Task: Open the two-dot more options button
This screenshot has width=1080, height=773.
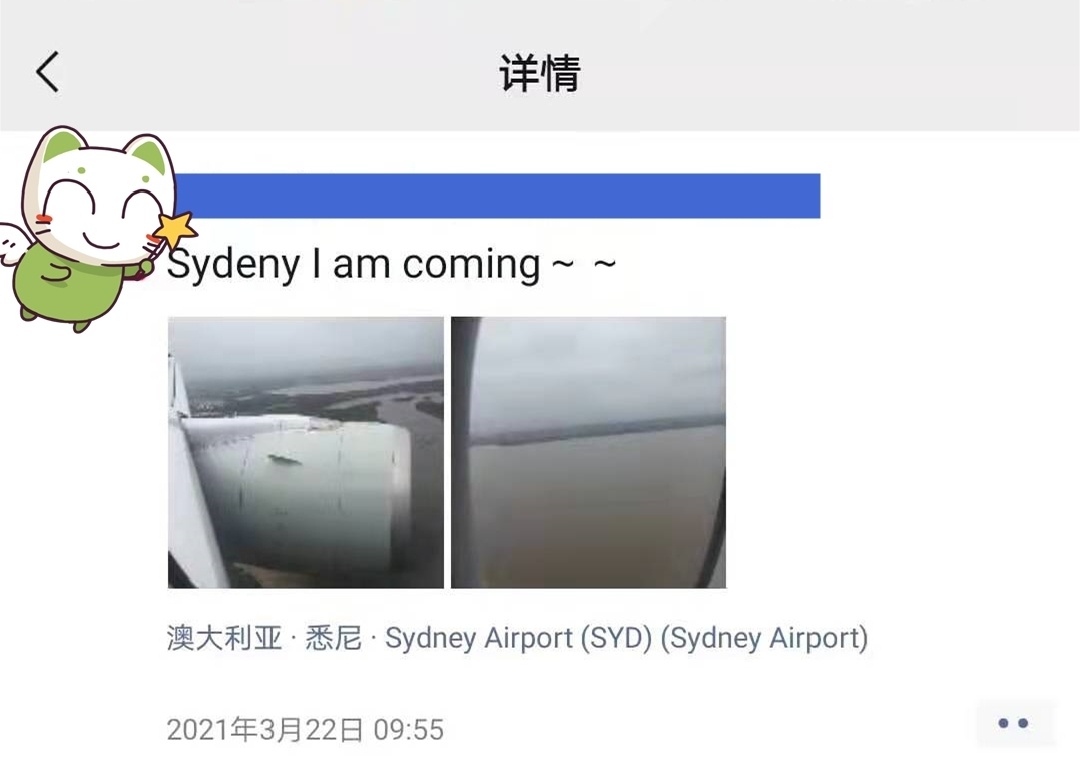Action: coord(1013,723)
